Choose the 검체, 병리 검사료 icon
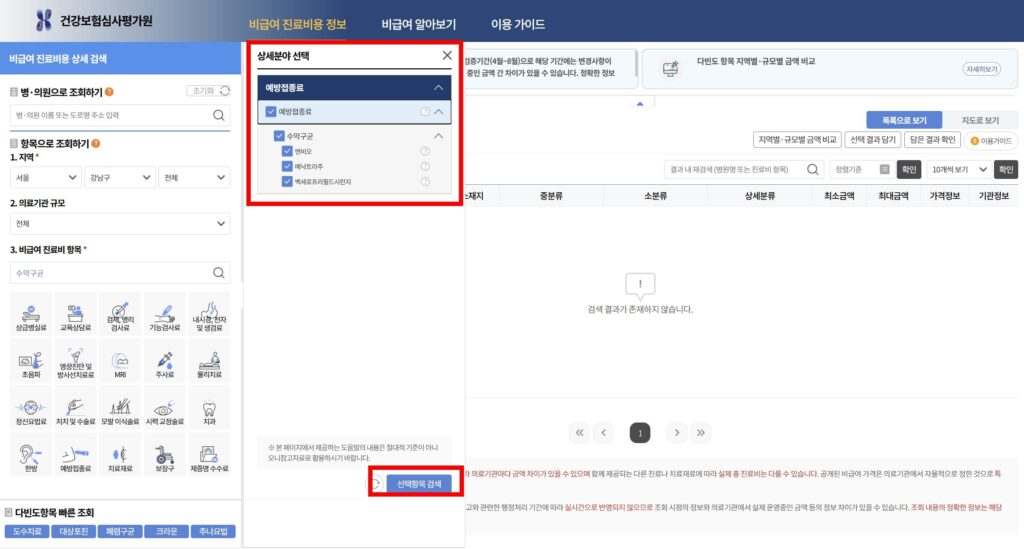This screenshot has width=1024, height=549. 120,316
